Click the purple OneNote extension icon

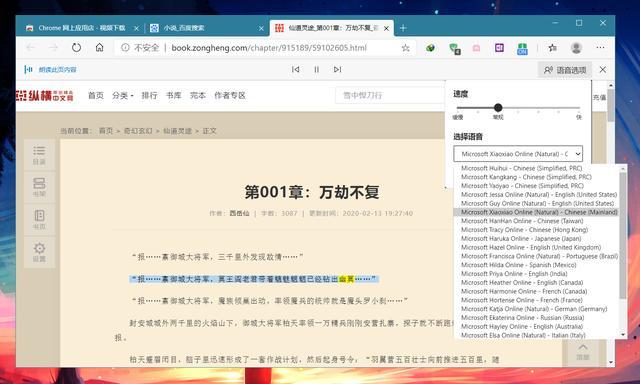499,48
